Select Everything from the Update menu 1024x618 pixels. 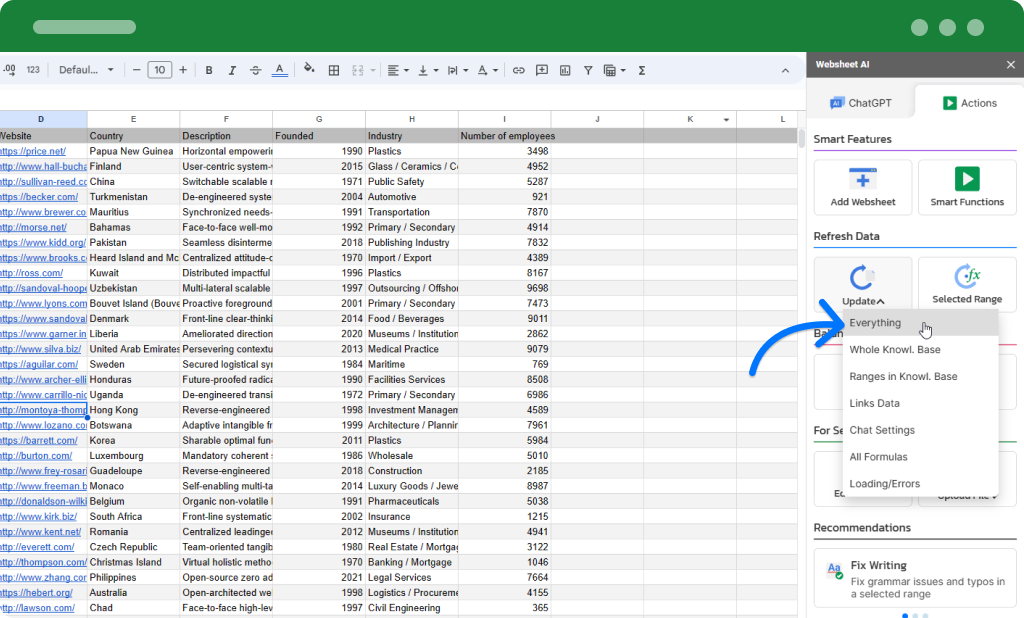point(875,324)
